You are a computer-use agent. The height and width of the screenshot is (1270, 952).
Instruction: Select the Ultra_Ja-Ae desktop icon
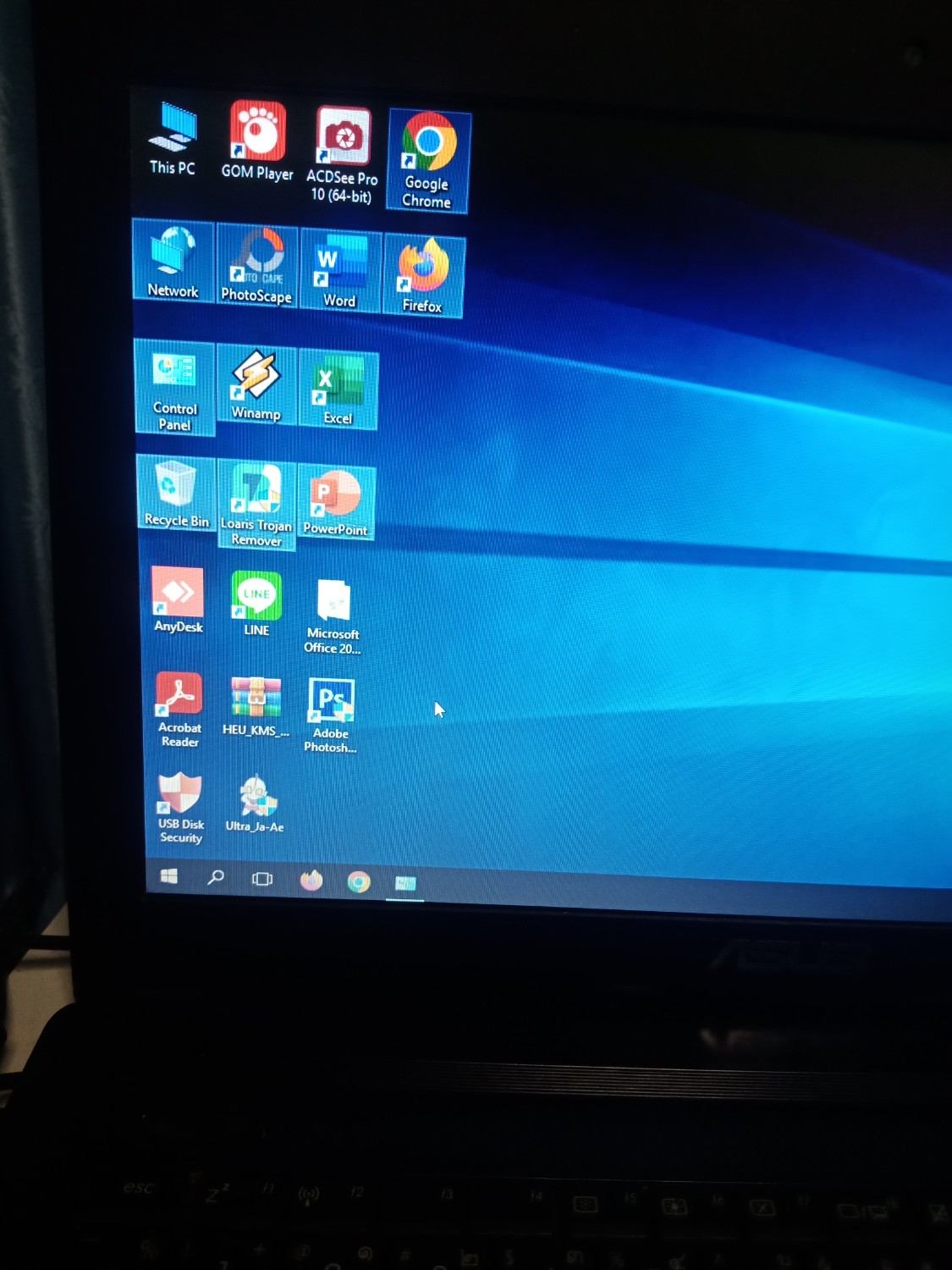click(255, 803)
